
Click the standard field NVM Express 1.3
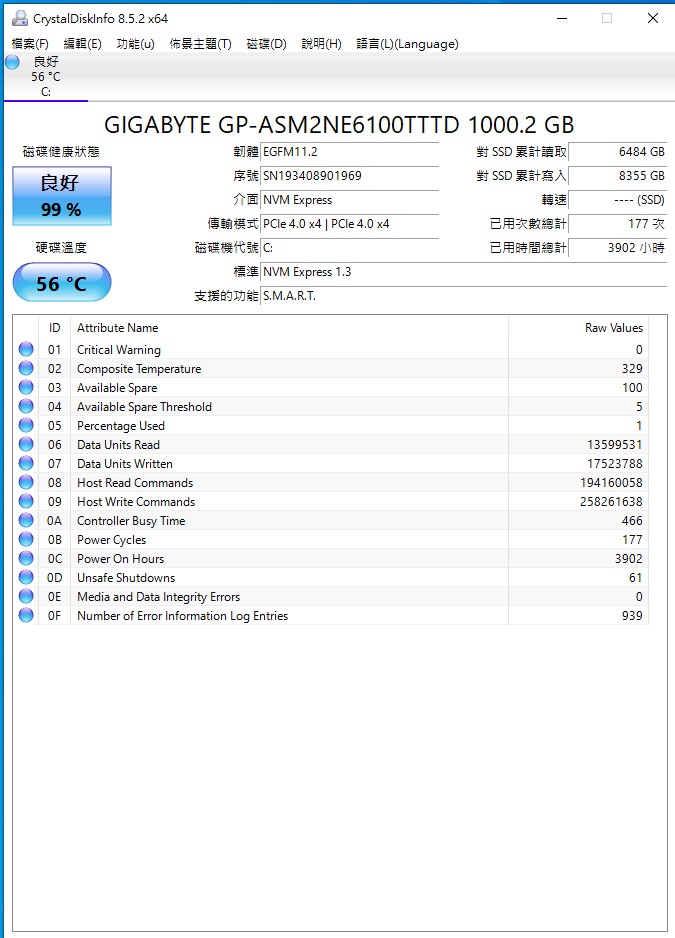pyautogui.click(x=464, y=272)
